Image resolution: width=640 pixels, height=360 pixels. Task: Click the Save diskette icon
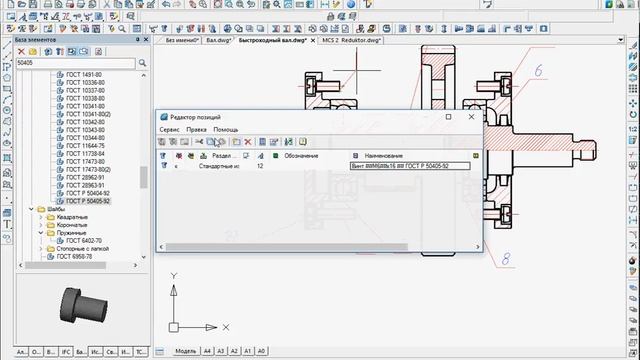pyautogui.click(x=33, y=4)
